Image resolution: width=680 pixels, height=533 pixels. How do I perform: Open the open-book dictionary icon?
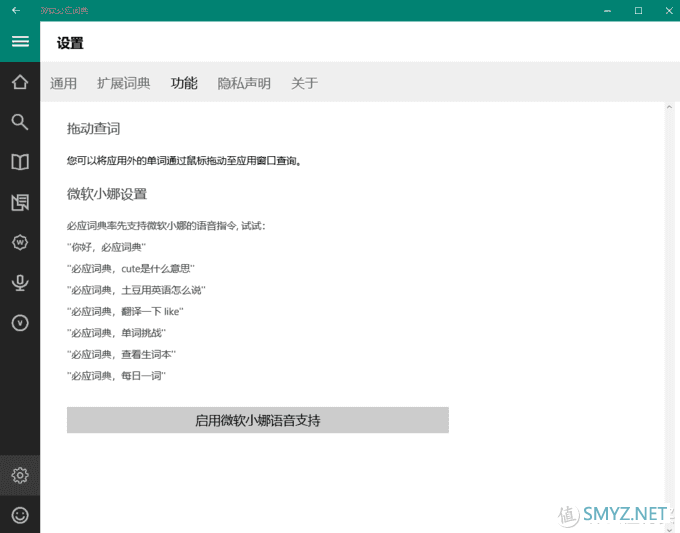click(x=20, y=162)
